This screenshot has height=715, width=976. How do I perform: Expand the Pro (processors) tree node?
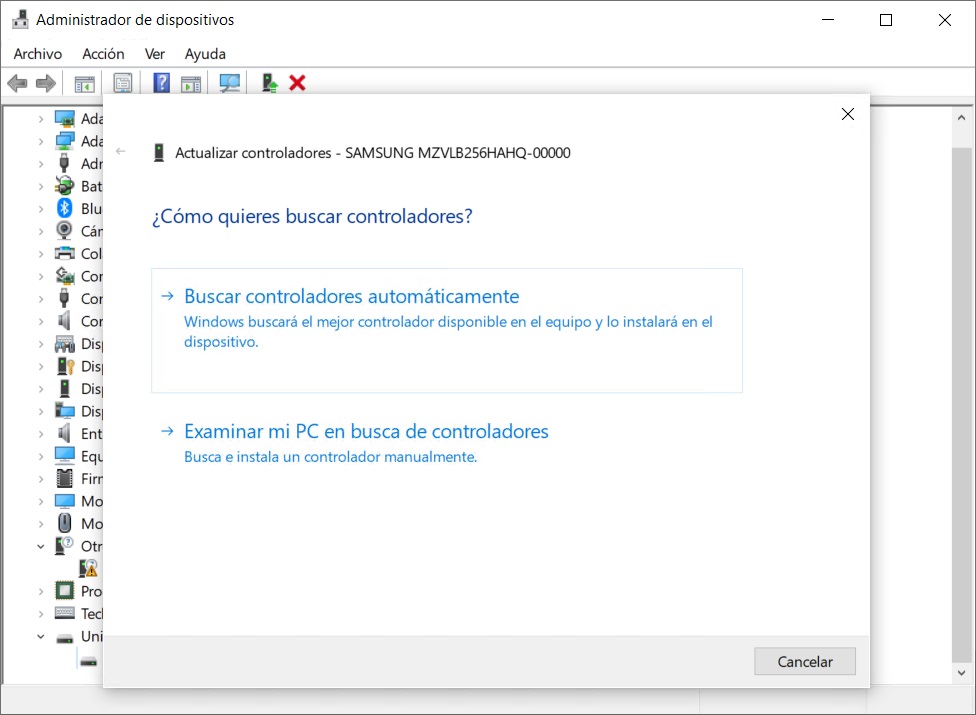pyautogui.click(x=41, y=592)
